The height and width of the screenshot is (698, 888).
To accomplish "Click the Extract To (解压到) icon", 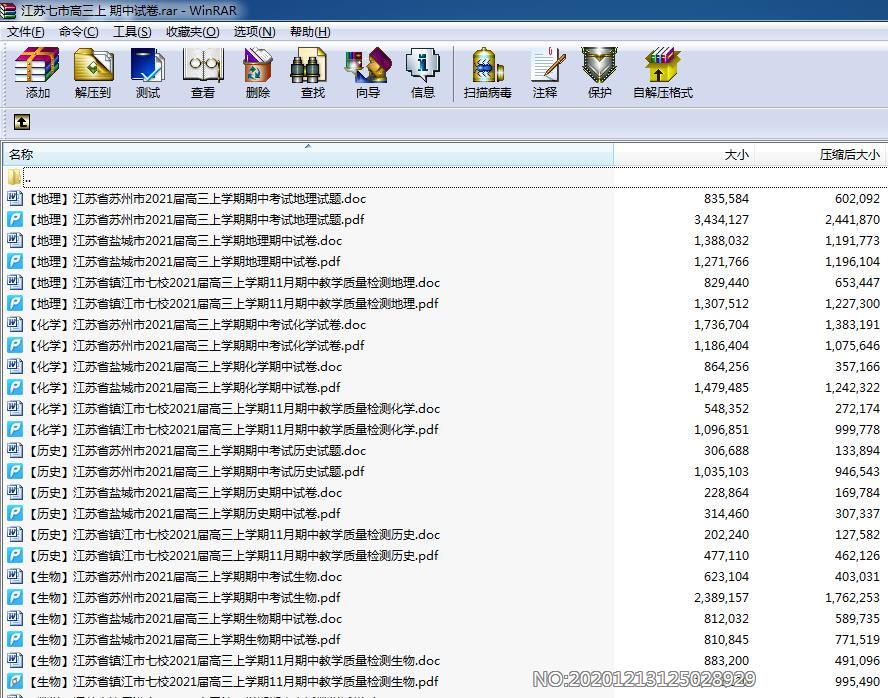I will point(93,73).
